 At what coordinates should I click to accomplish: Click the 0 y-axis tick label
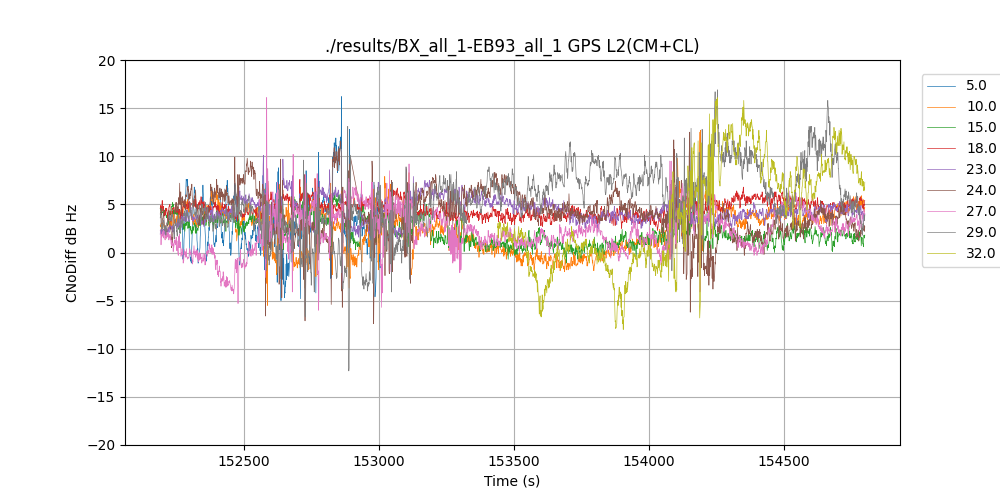click(x=111, y=253)
